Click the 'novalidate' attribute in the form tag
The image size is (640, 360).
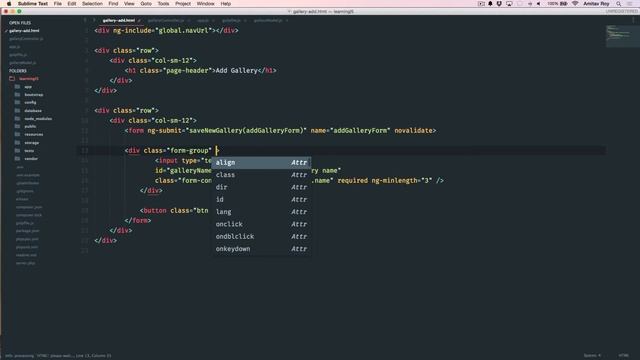[413, 131]
